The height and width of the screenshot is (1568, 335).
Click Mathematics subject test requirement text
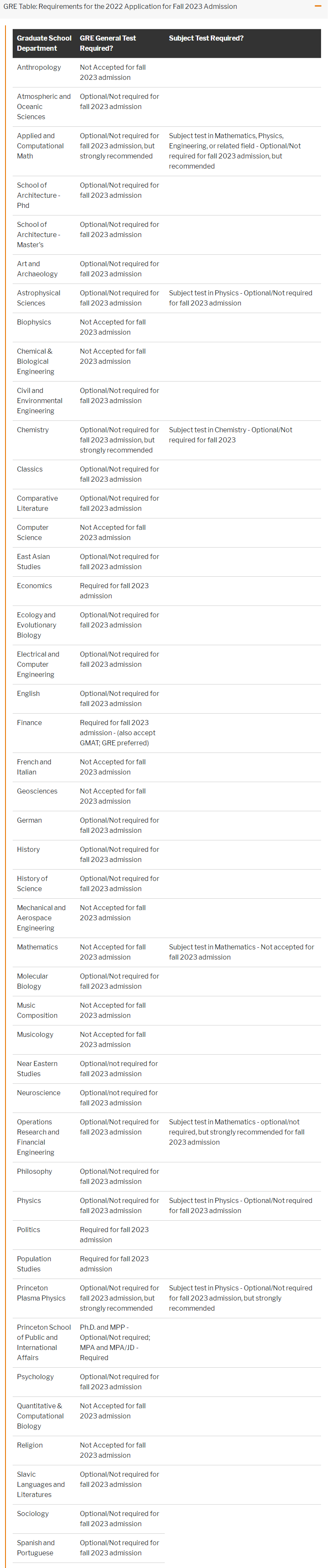(x=241, y=952)
